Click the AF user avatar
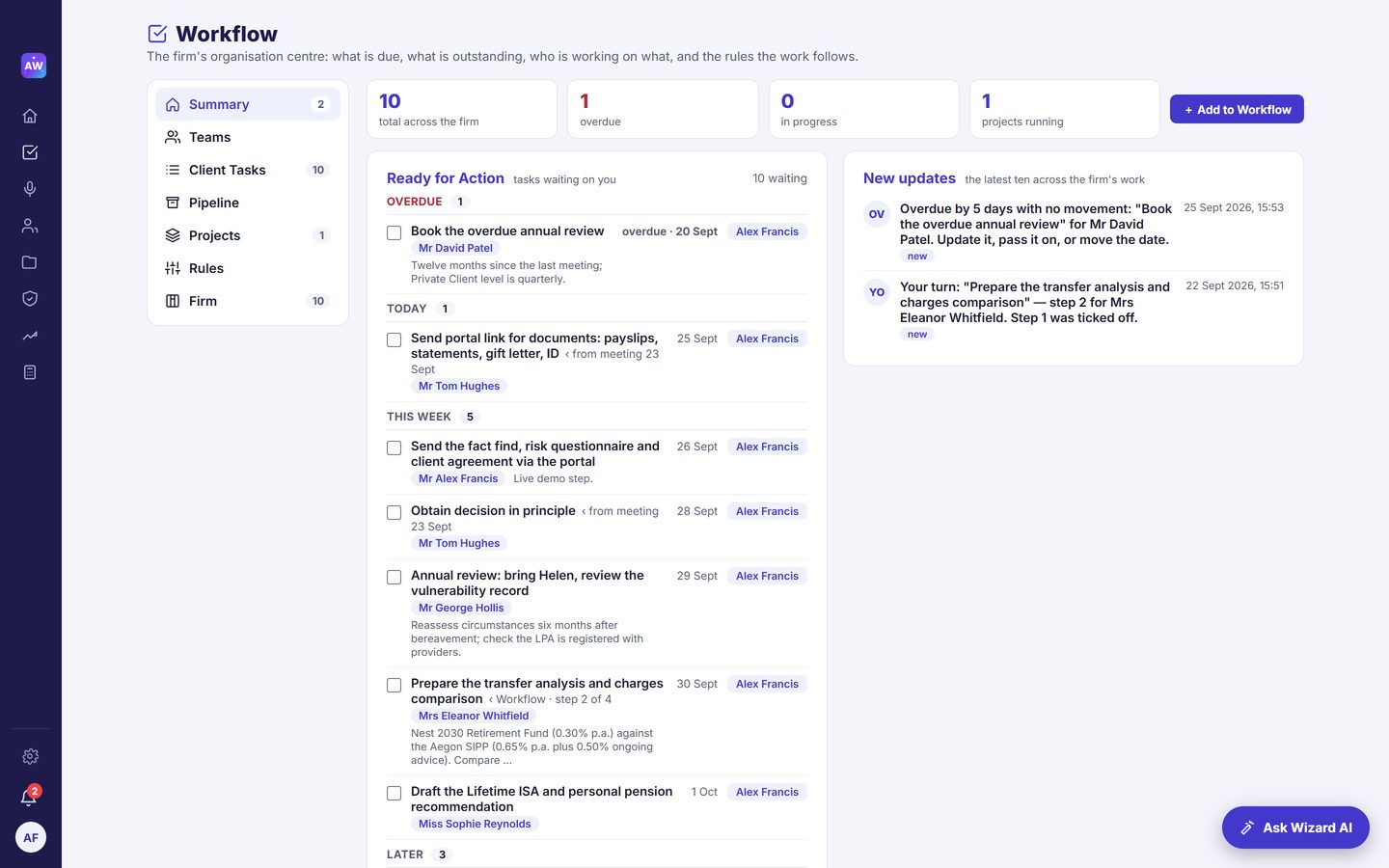This screenshot has width=1389, height=868. point(31,837)
